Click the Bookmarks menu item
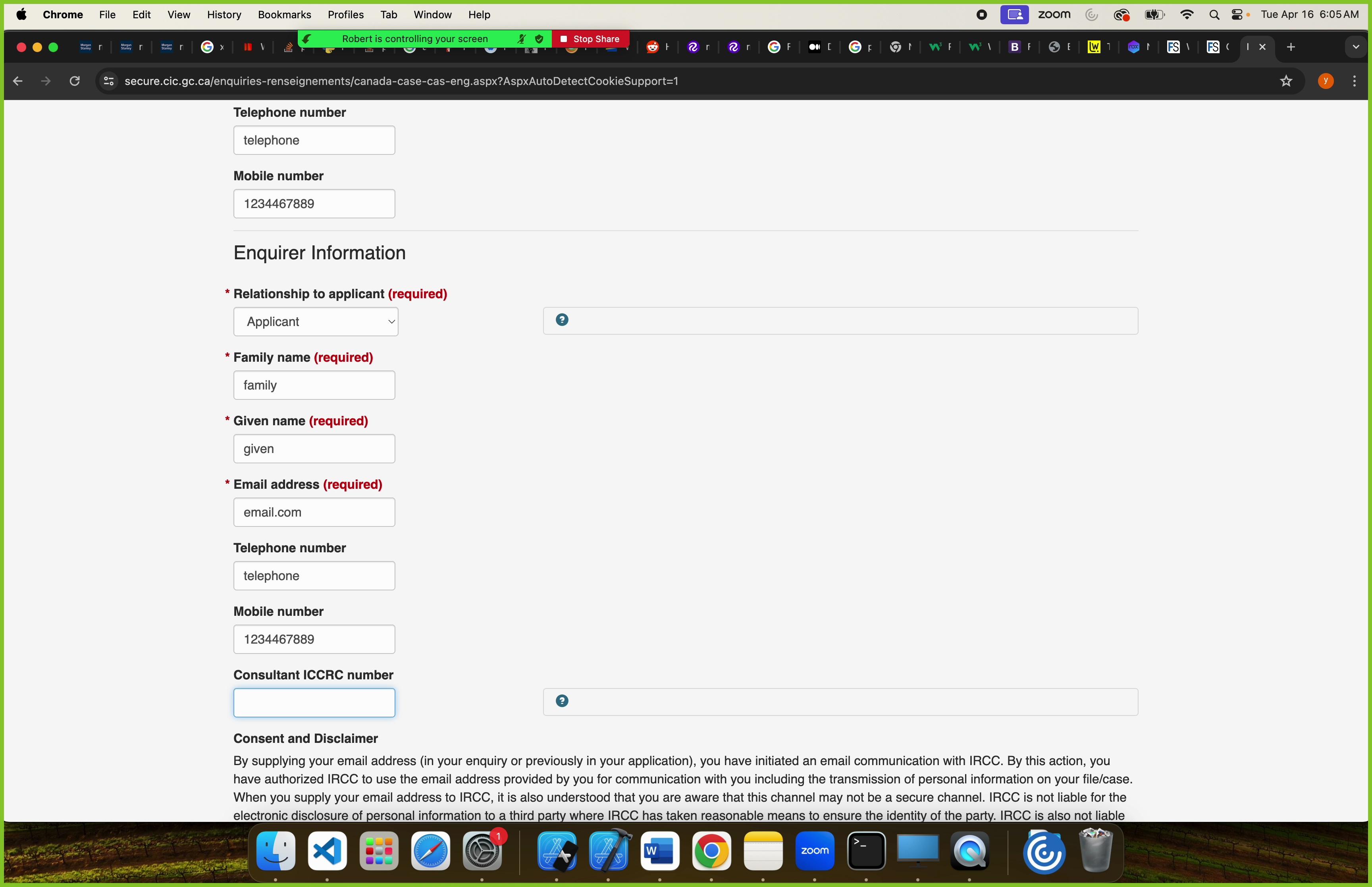 pos(283,14)
